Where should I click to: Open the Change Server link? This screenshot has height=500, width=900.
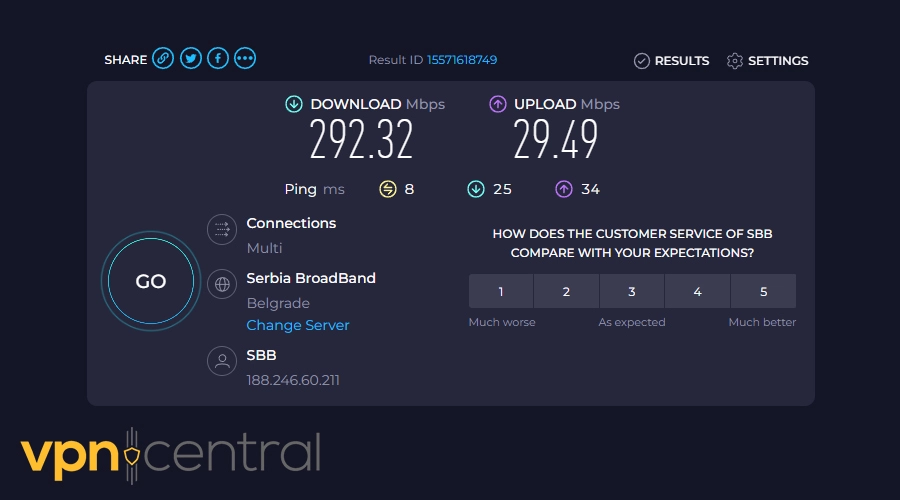[x=298, y=325]
